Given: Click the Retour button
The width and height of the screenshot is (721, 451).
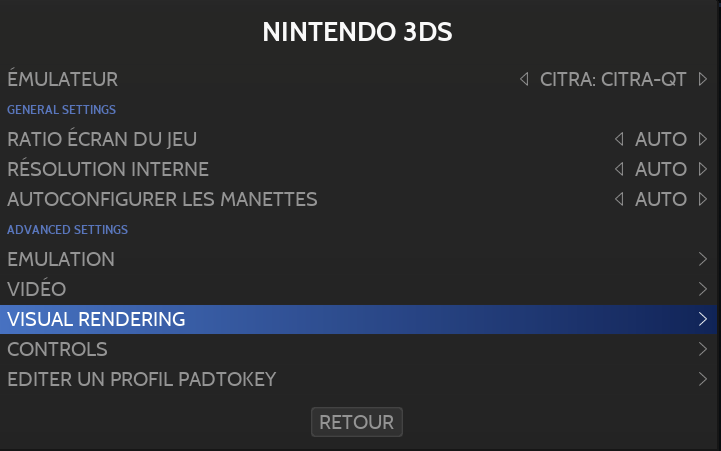Looking at the screenshot, I should (x=357, y=422).
